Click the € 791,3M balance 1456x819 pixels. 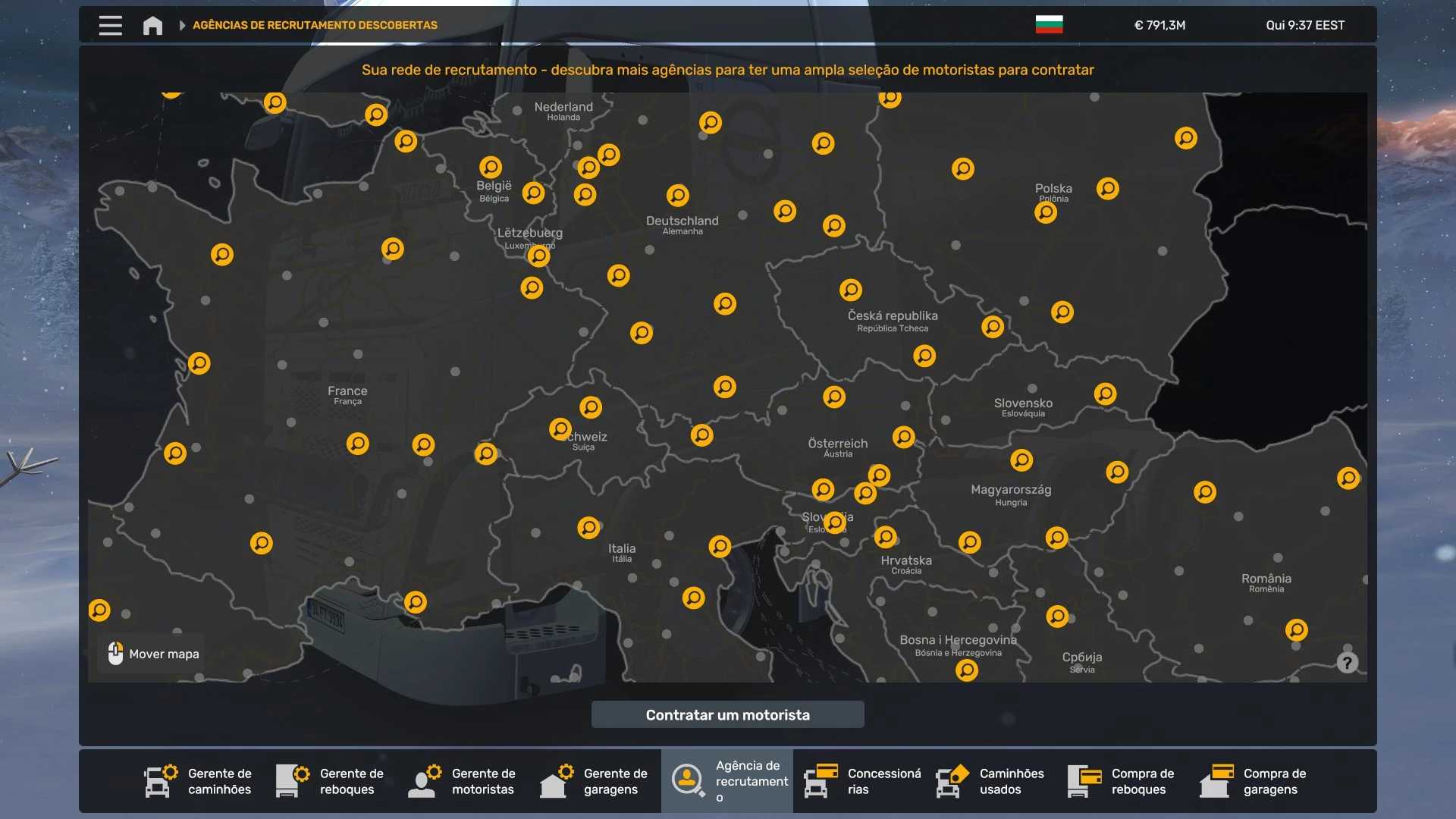coord(1159,25)
